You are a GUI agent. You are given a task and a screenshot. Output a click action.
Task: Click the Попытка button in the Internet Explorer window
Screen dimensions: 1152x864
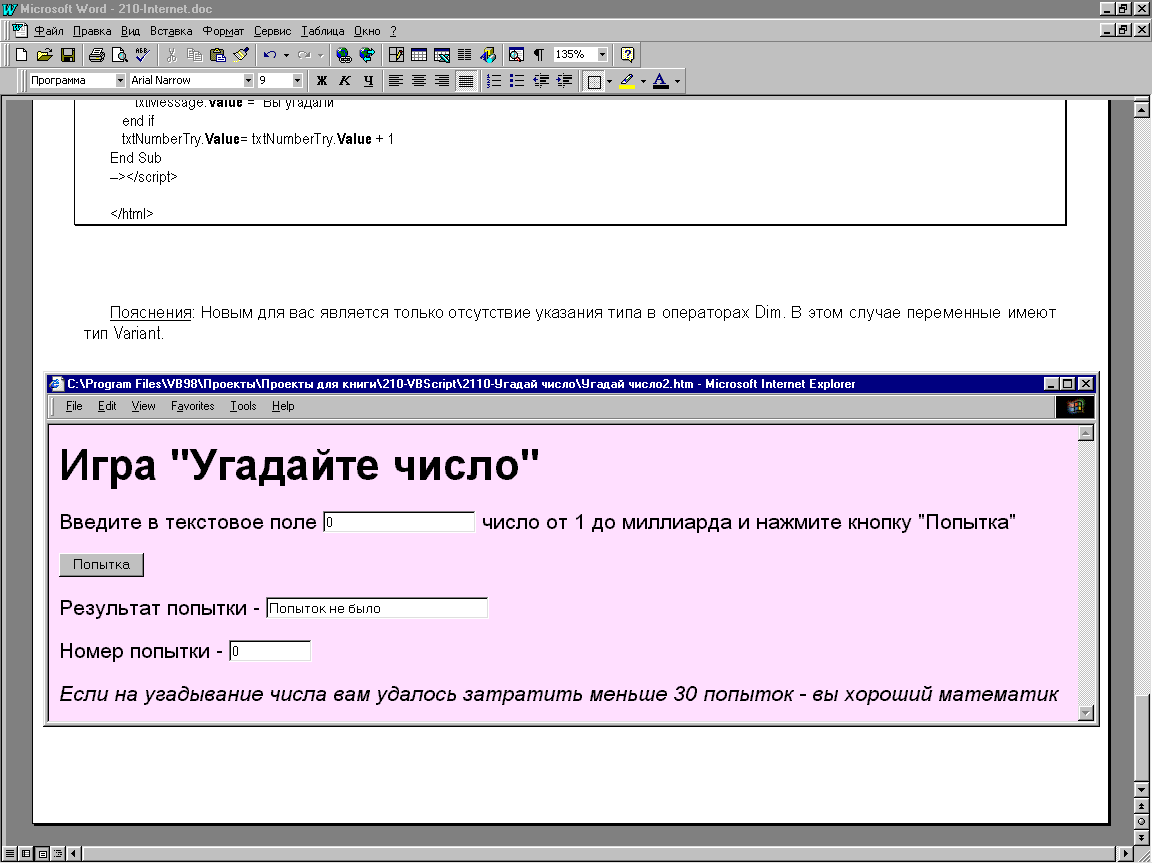point(101,565)
